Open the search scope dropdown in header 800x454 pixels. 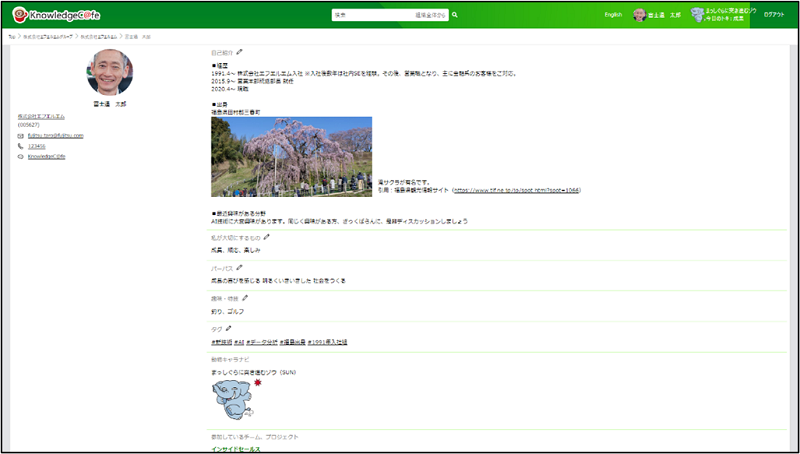(x=431, y=16)
